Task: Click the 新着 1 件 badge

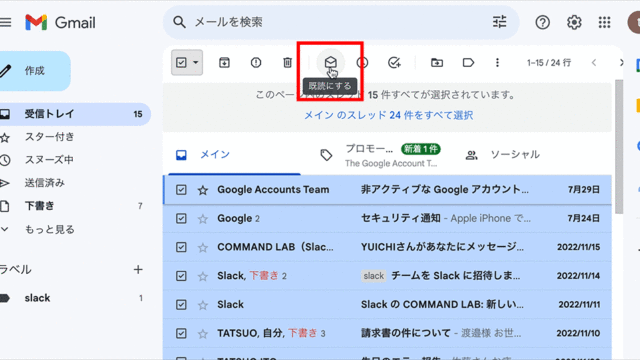Action: [x=421, y=149]
